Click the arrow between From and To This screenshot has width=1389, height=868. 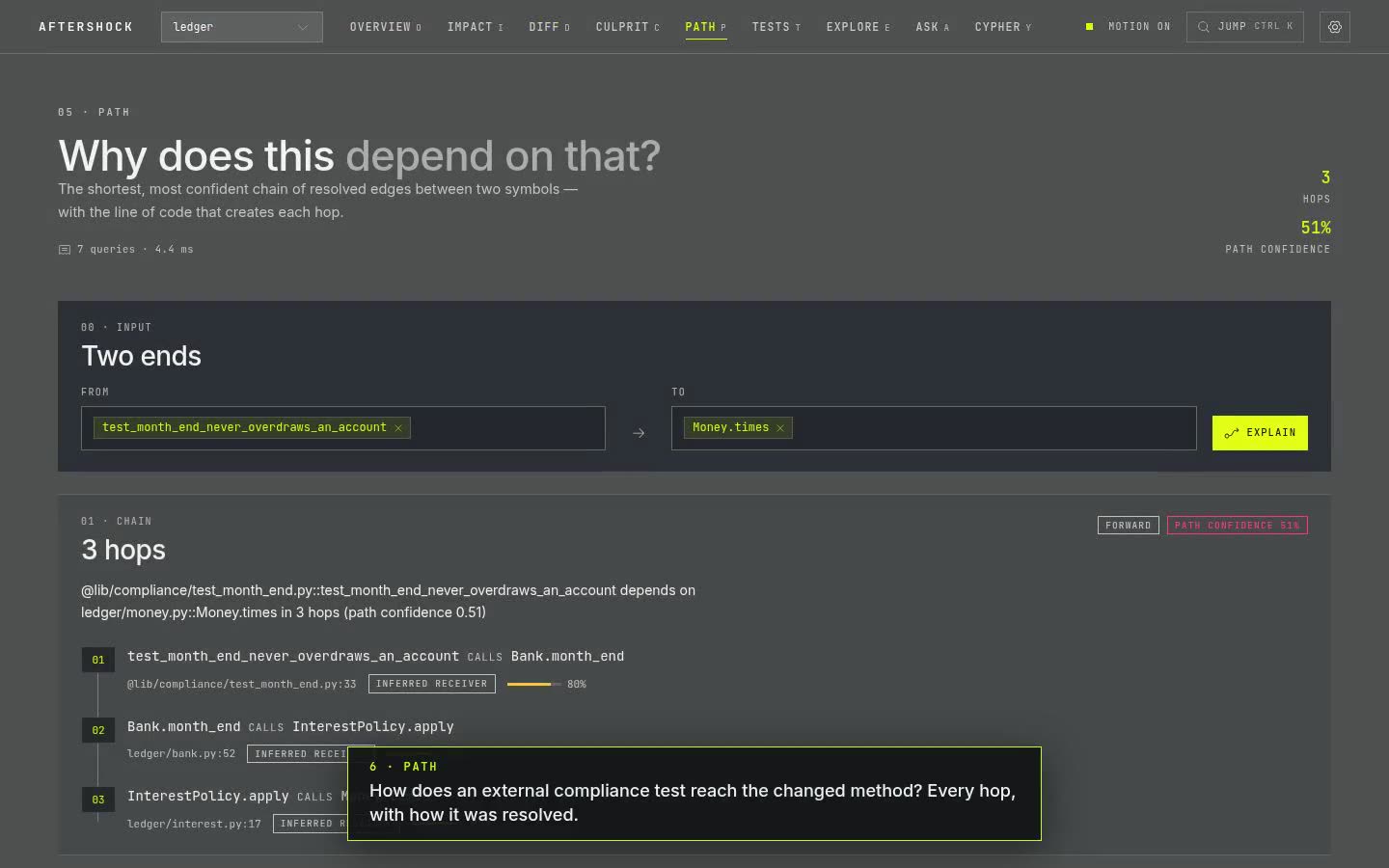click(x=639, y=433)
